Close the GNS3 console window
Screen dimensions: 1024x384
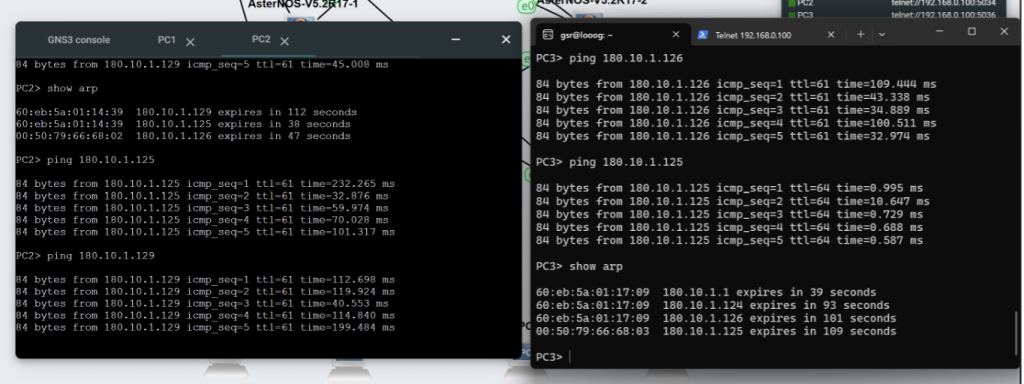click(505, 40)
